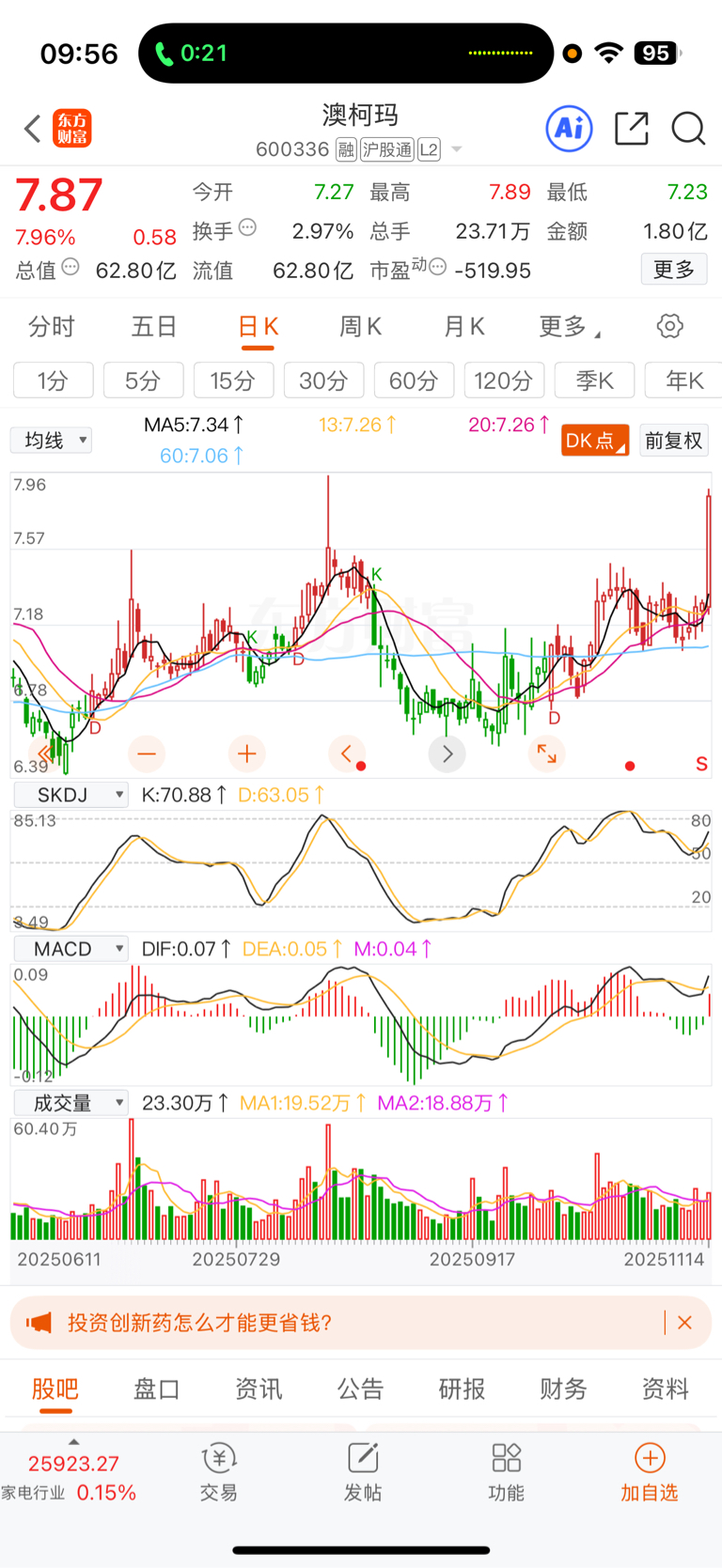Dismiss the 投资创新药 banner
The height and width of the screenshot is (1568, 722).
[684, 1323]
